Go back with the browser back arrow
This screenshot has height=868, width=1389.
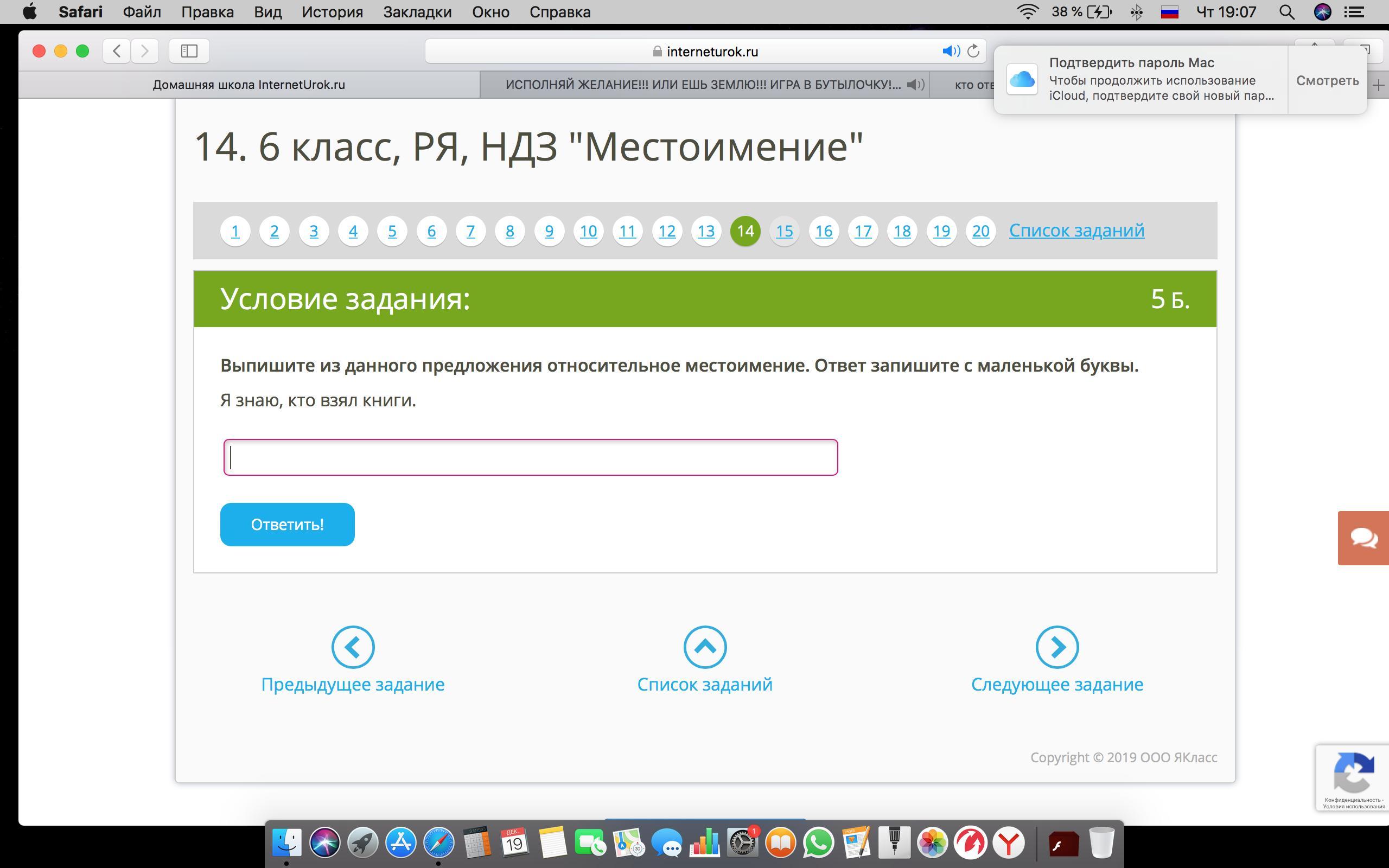click(117, 51)
